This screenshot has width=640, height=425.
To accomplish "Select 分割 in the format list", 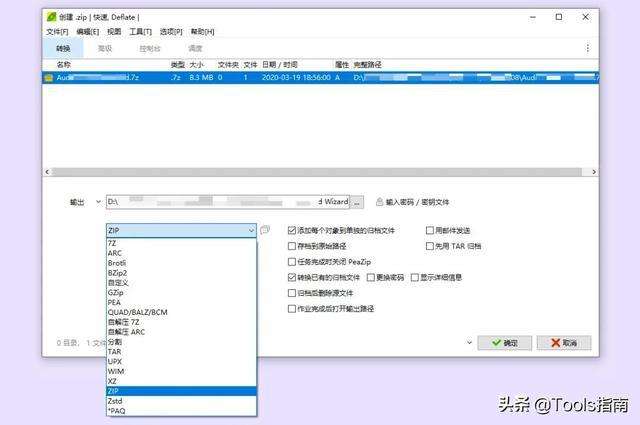I will 181,342.
